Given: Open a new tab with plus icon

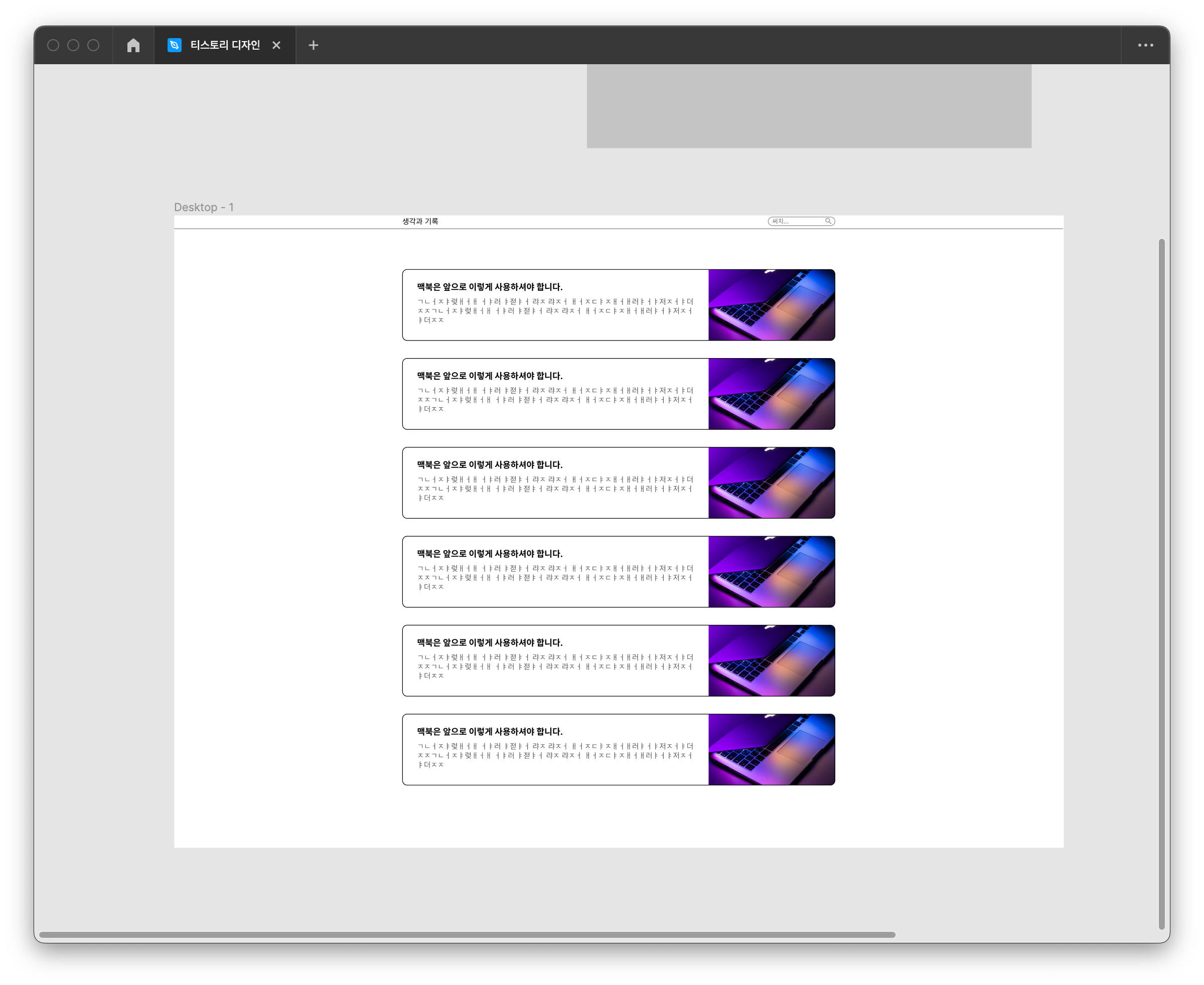Looking at the screenshot, I should click(314, 46).
